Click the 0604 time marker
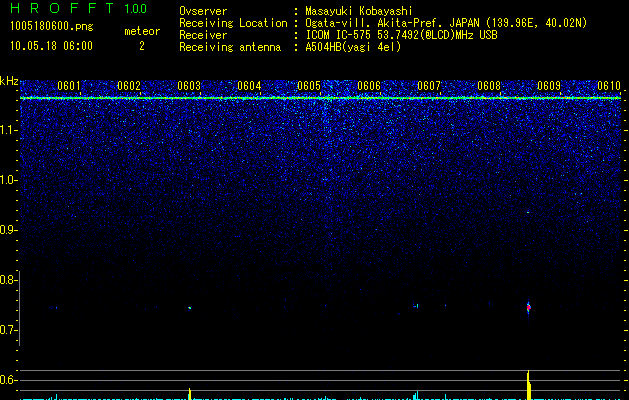This screenshot has width=629, height=400. coord(249,86)
